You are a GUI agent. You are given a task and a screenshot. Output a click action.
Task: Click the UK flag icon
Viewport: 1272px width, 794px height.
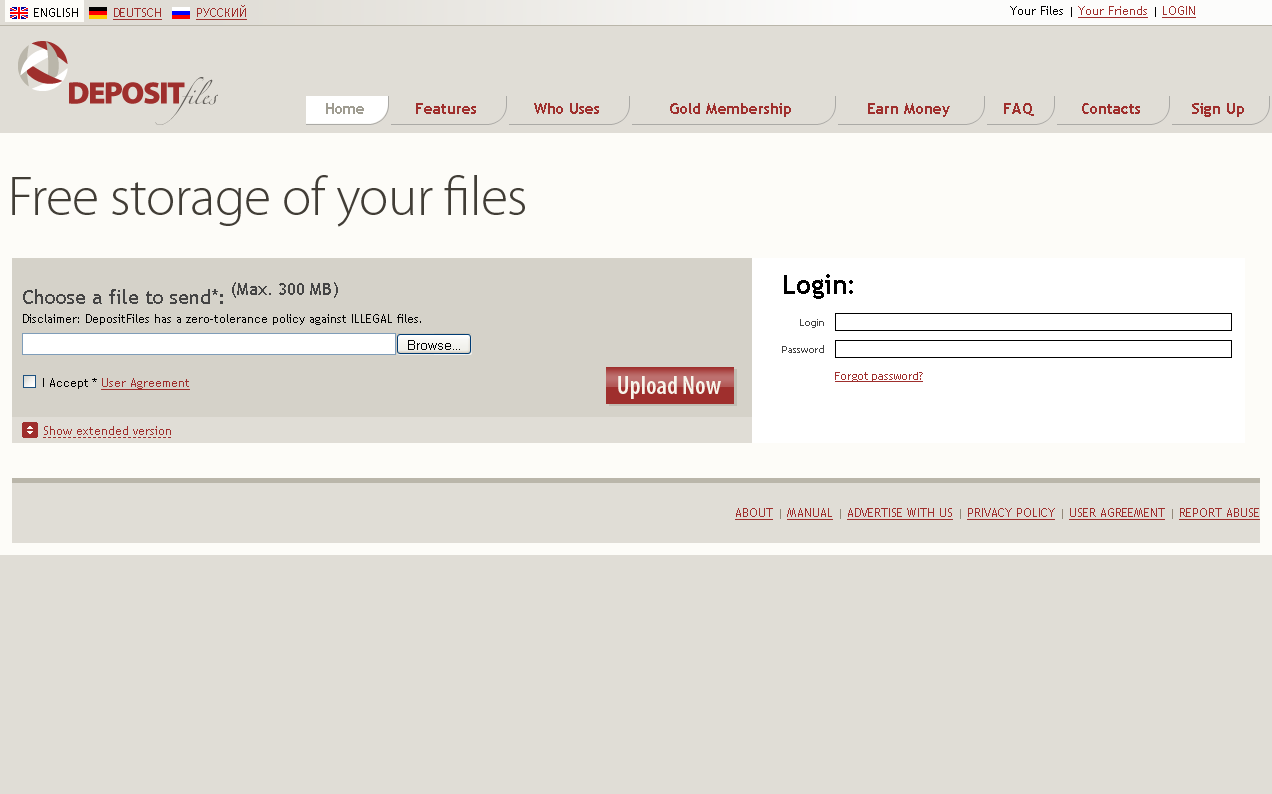tap(19, 13)
